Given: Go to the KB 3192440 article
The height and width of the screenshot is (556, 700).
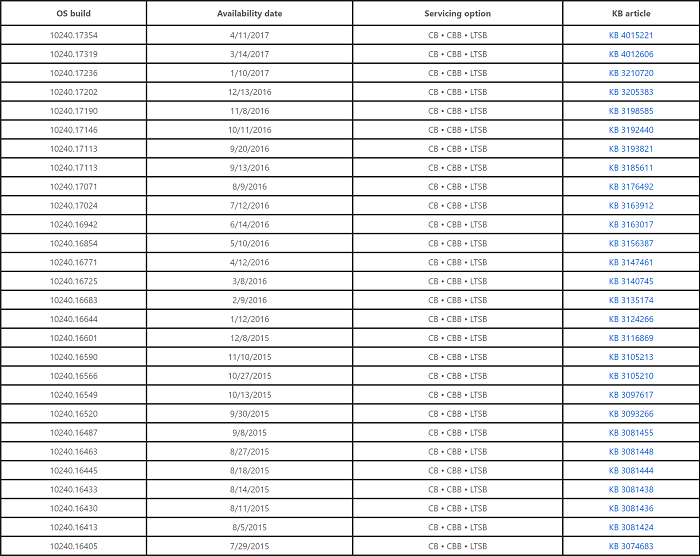Looking at the screenshot, I should (631, 130).
